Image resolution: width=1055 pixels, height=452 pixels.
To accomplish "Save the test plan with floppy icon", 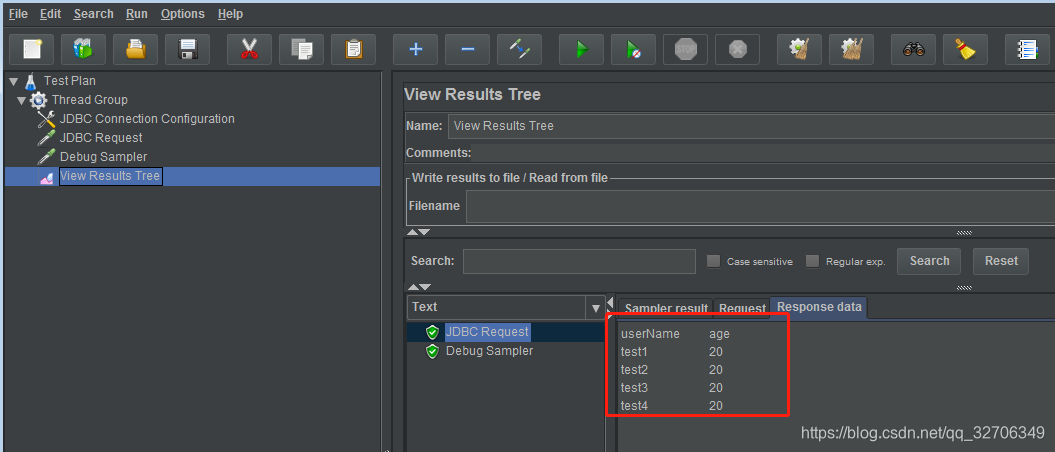I will (187, 49).
